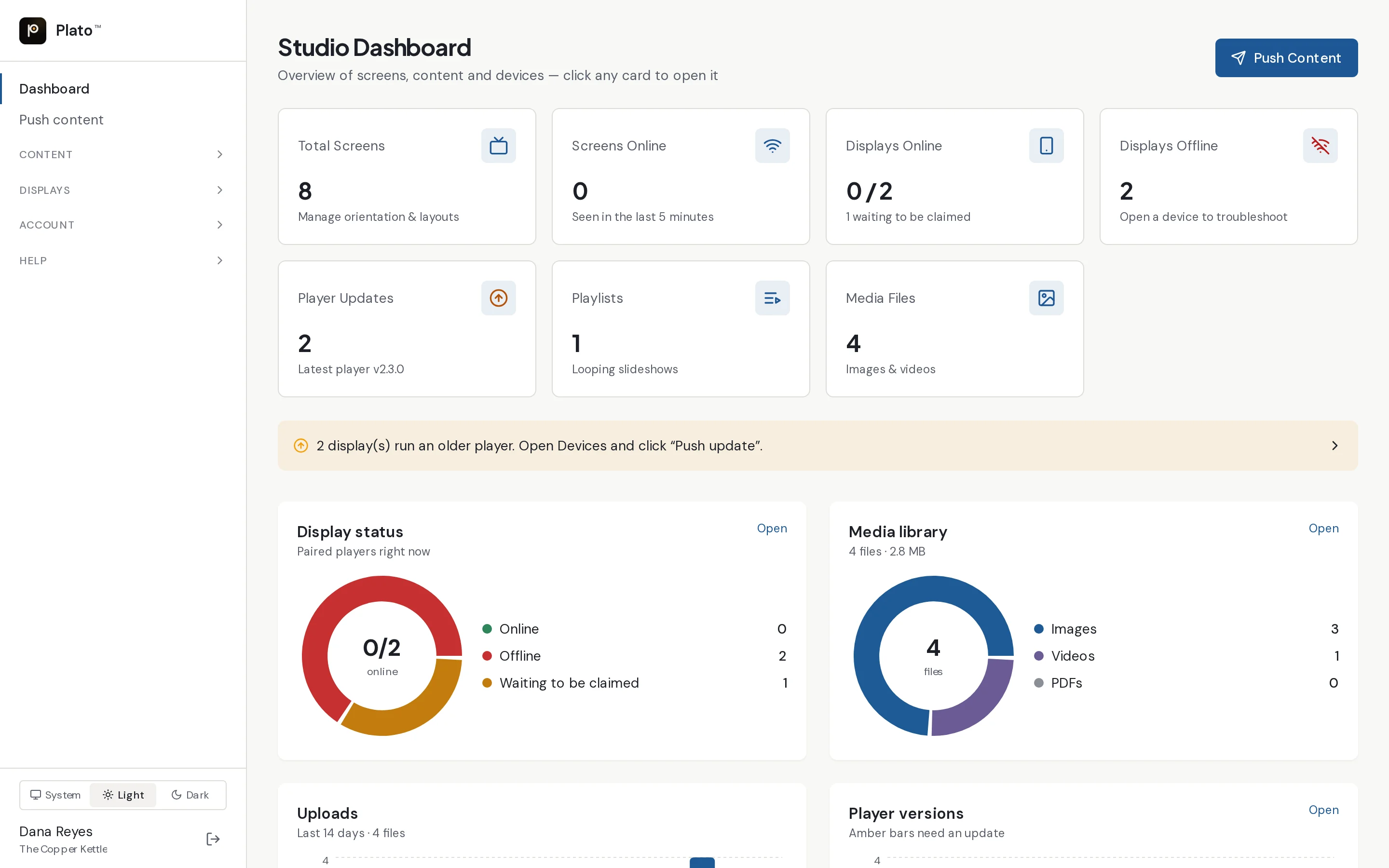Switch theme to System
The height and width of the screenshot is (868, 1389).
tap(55, 795)
